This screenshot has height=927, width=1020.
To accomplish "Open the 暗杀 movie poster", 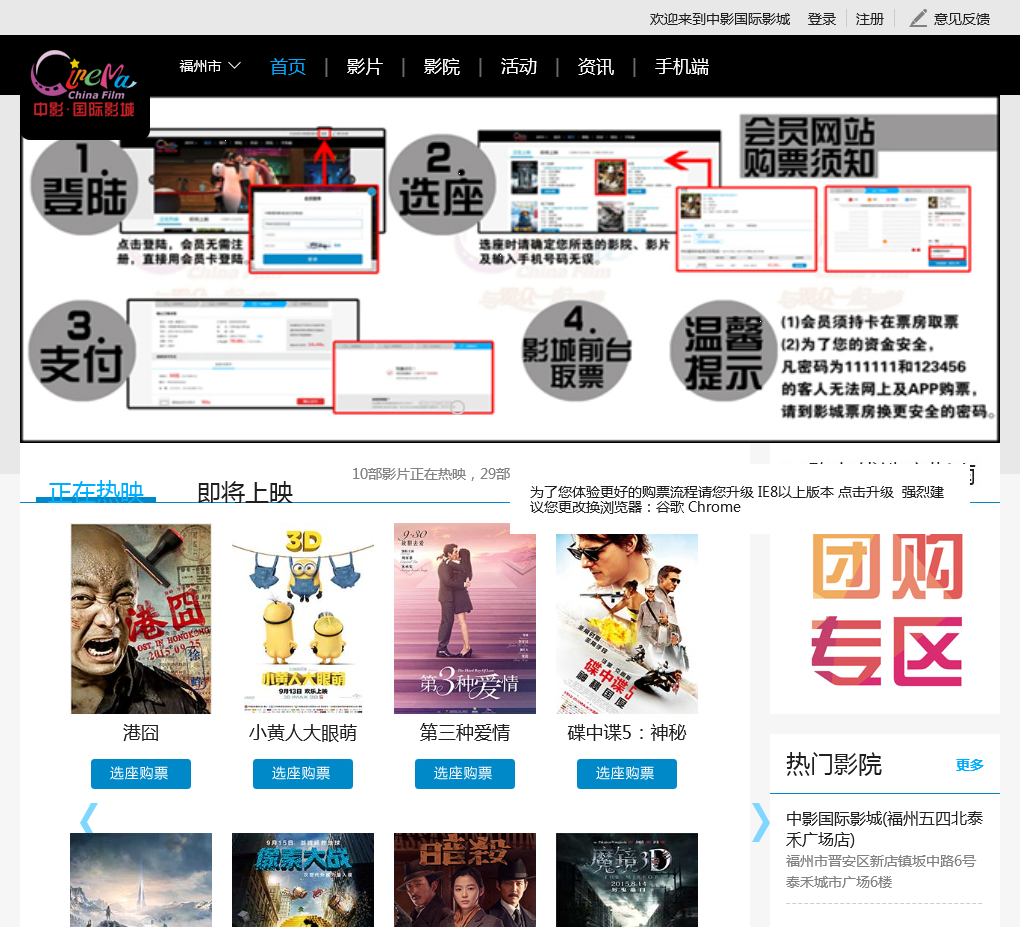I will click(464, 880).
